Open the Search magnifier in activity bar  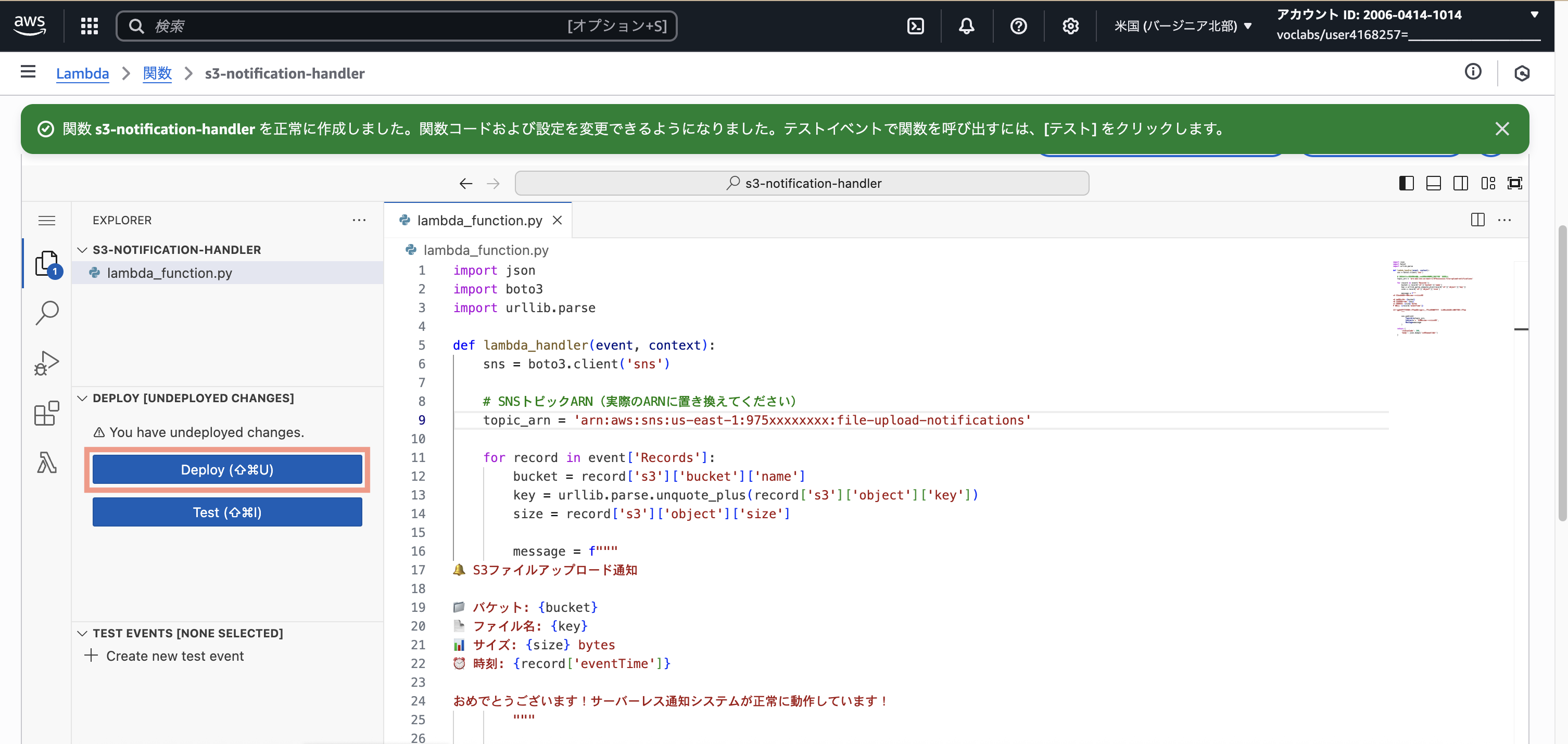[47, 313]
